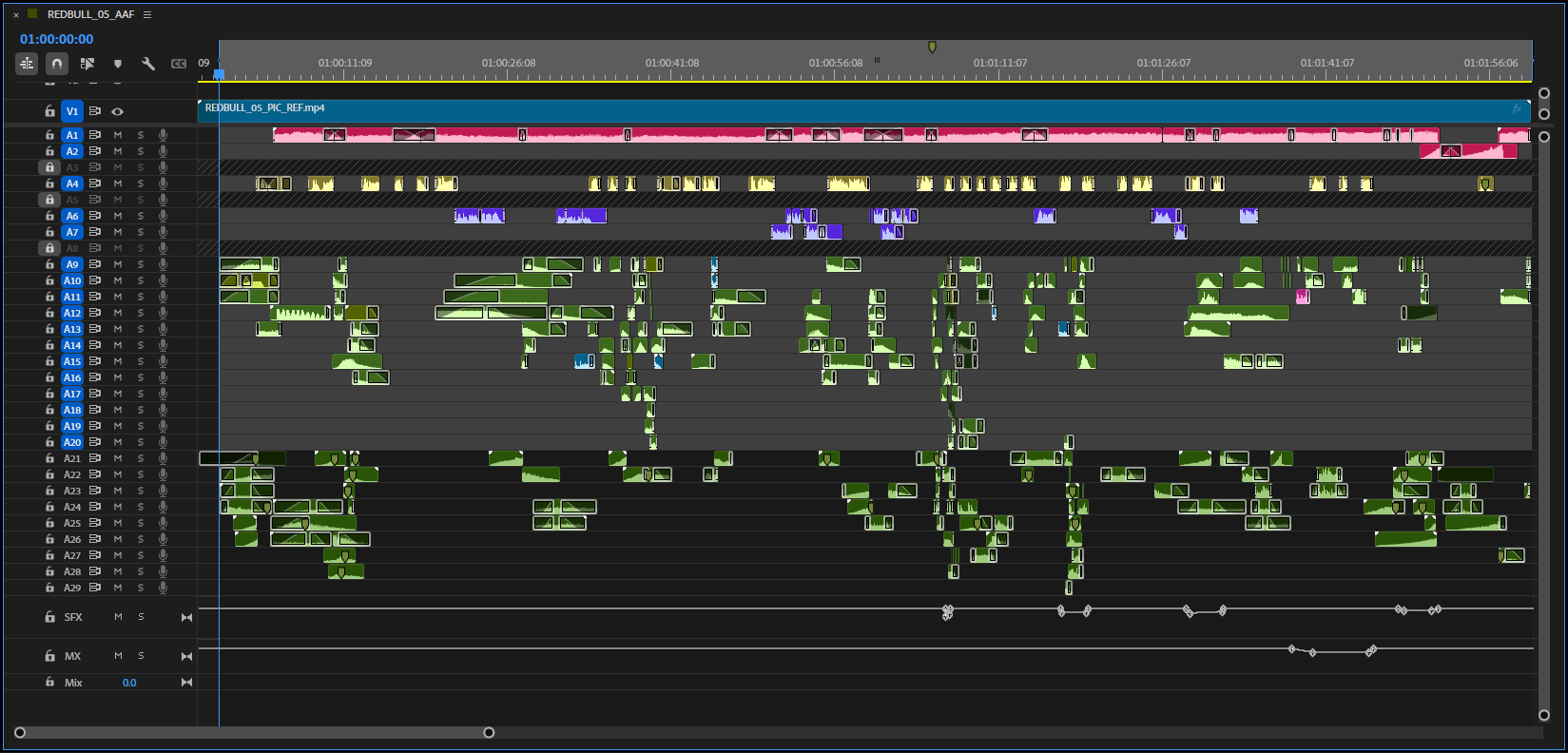Target the A9 audio track

tap(72, 264)
